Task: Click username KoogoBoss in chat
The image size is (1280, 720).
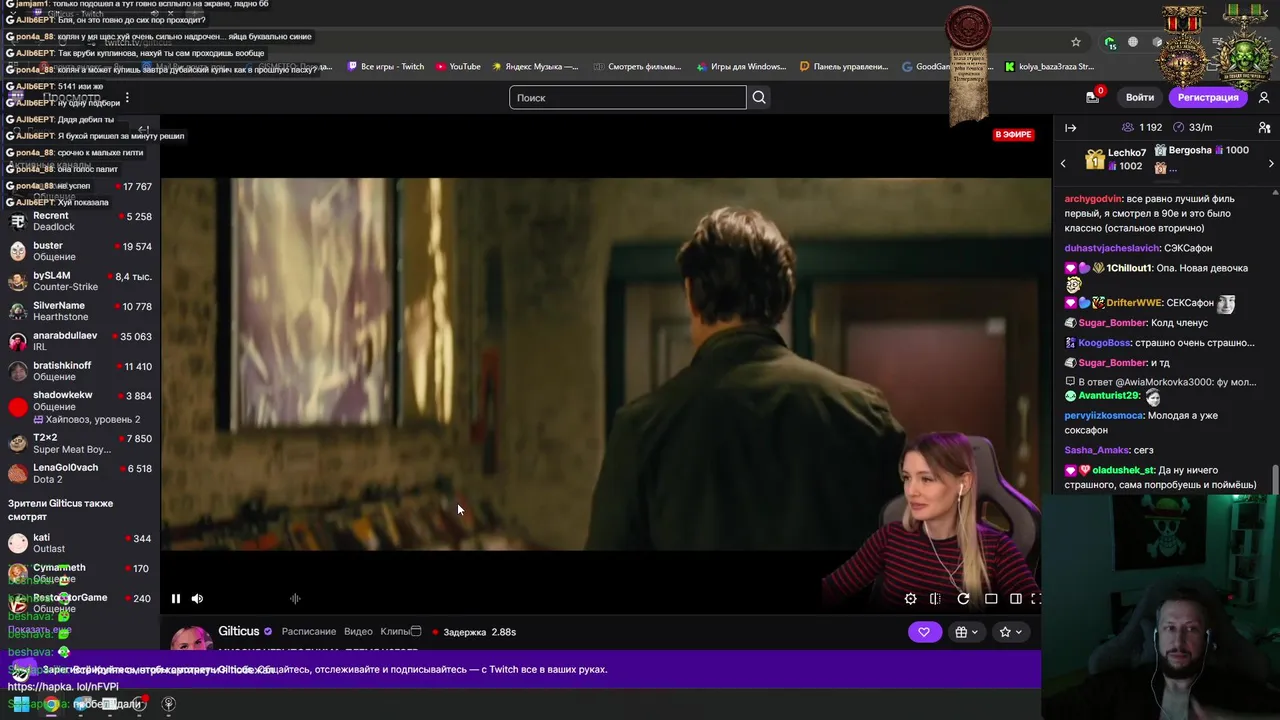Action: [1104, 343]
